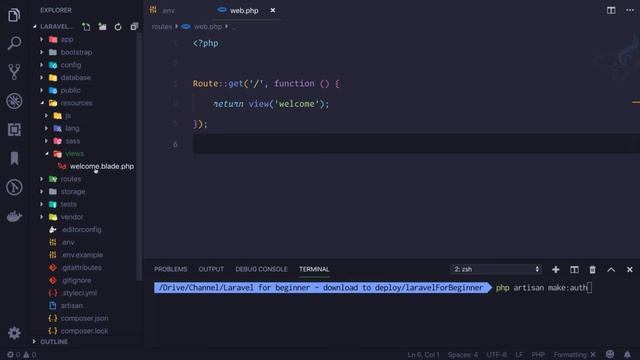The height and width of the screenshot is (360, 640).
Task: Open the editor More Actions menu
Action: pyautogui.click(x=630, y=11)
